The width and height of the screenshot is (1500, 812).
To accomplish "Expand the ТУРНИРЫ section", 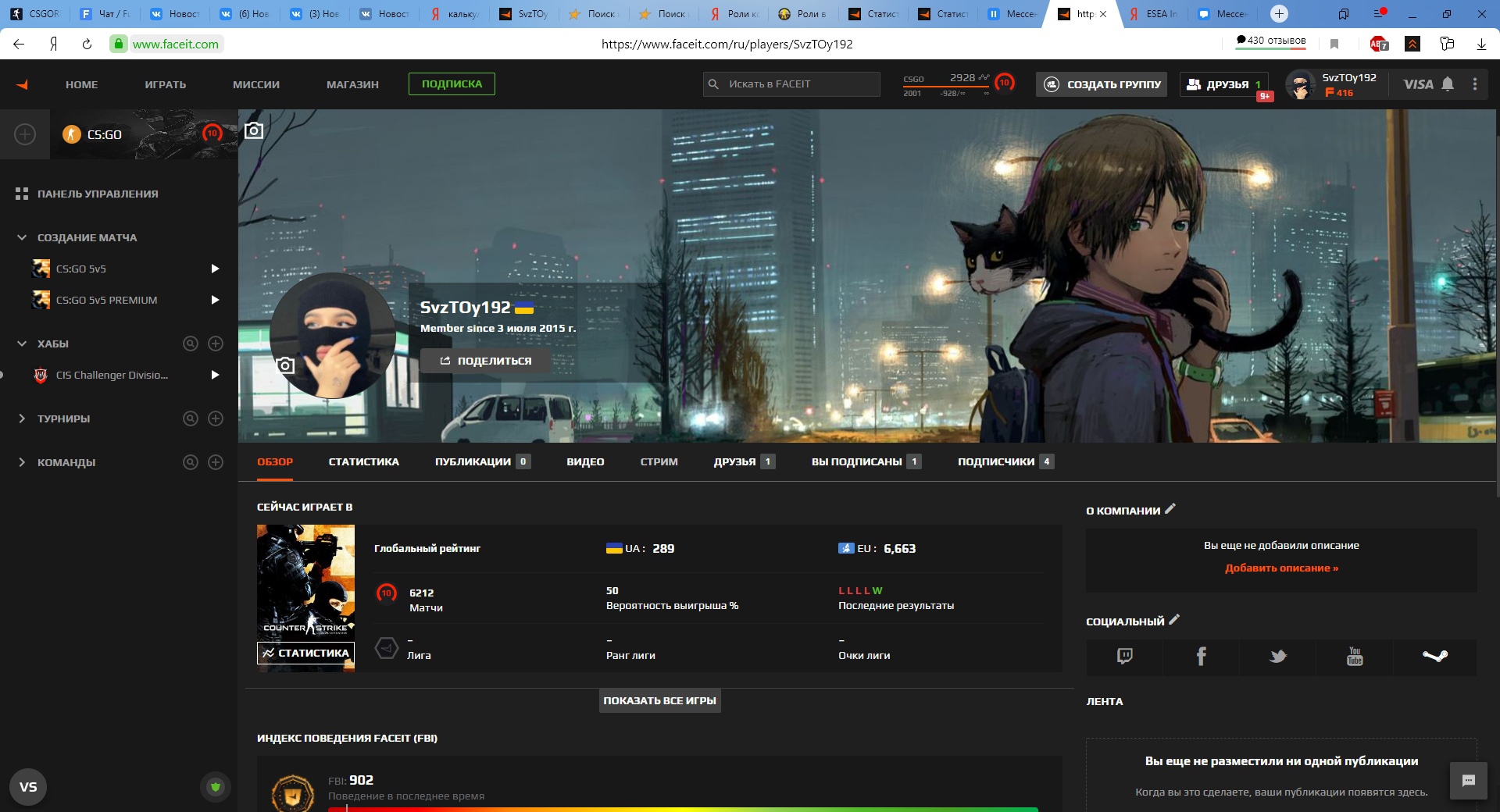I will [x=22, y=418].
